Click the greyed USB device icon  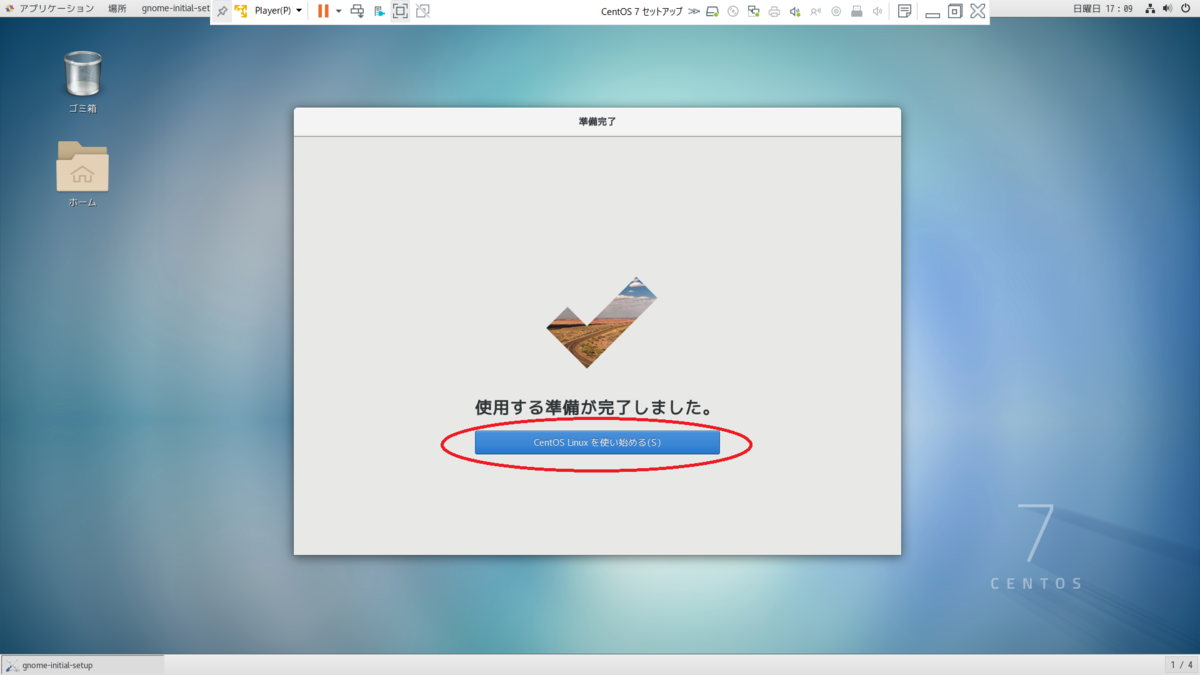tap(815, 11)
